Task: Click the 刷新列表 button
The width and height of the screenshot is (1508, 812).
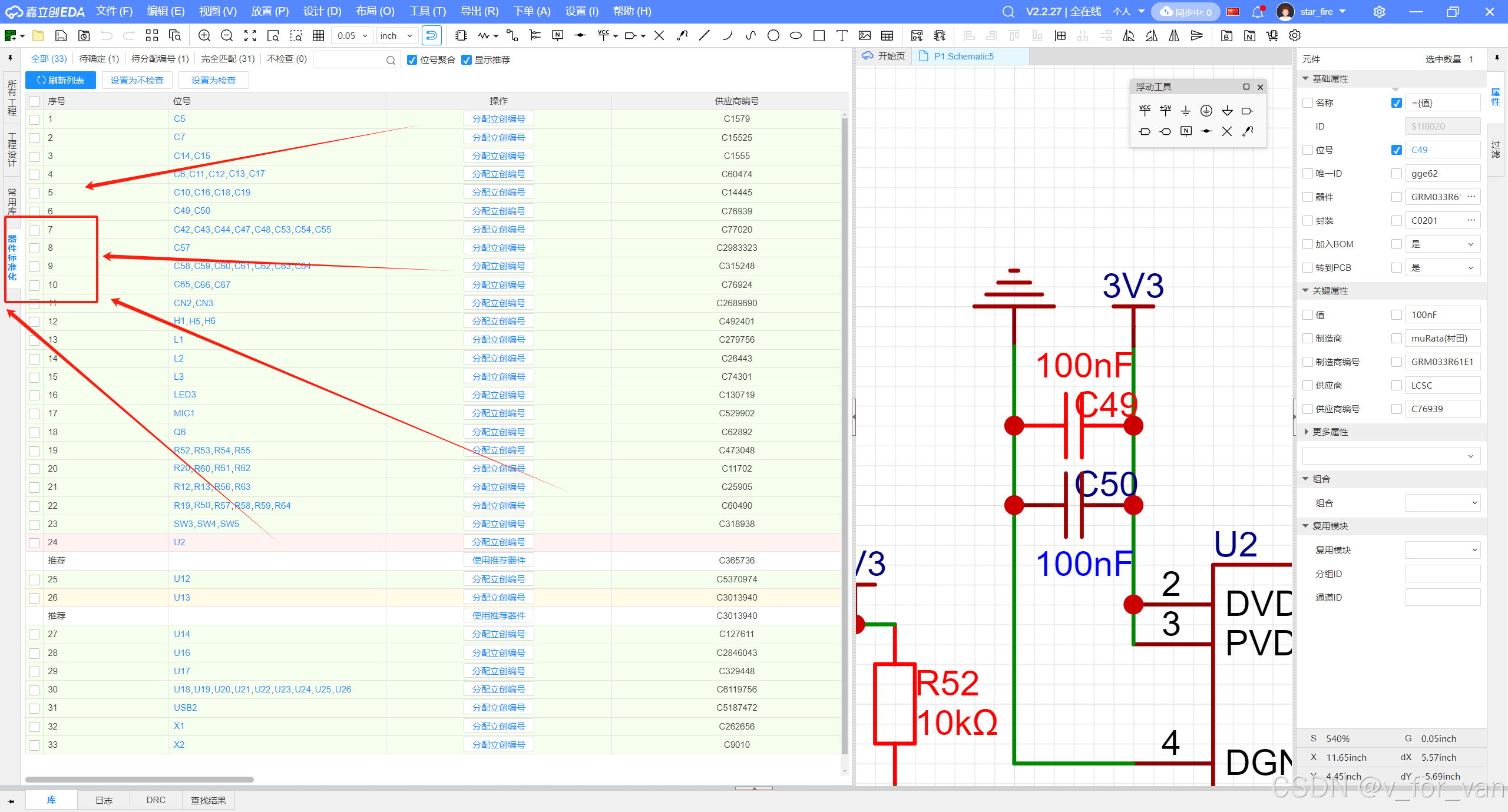Action: [x=61, y=80]
